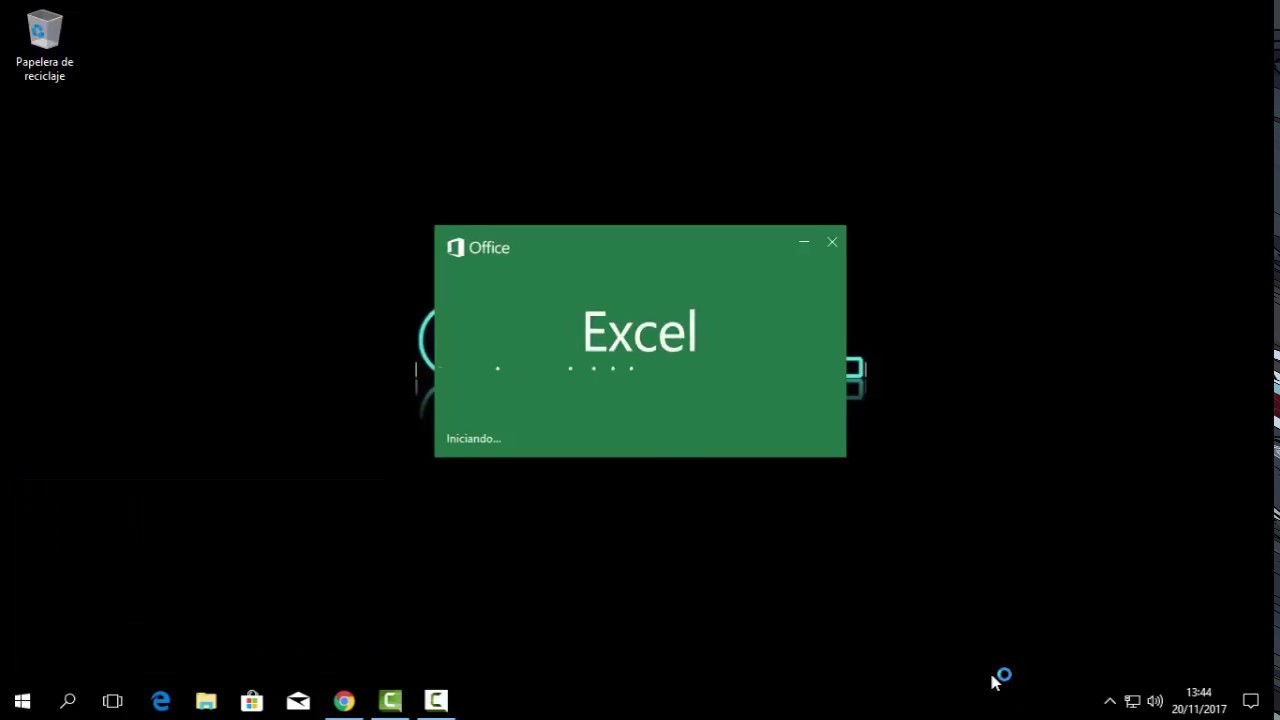Switch to Google Chrome on the taskbar
The width and height of the screenshot is (1280, 720).
[344, 701]
